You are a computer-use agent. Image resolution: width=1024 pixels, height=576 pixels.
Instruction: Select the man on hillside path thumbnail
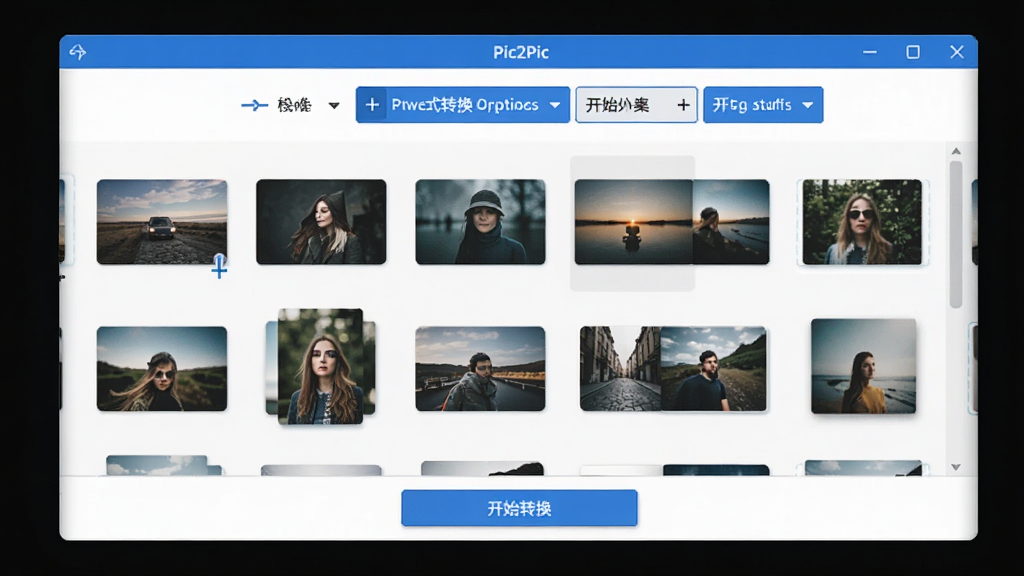[x=714, y=369]
